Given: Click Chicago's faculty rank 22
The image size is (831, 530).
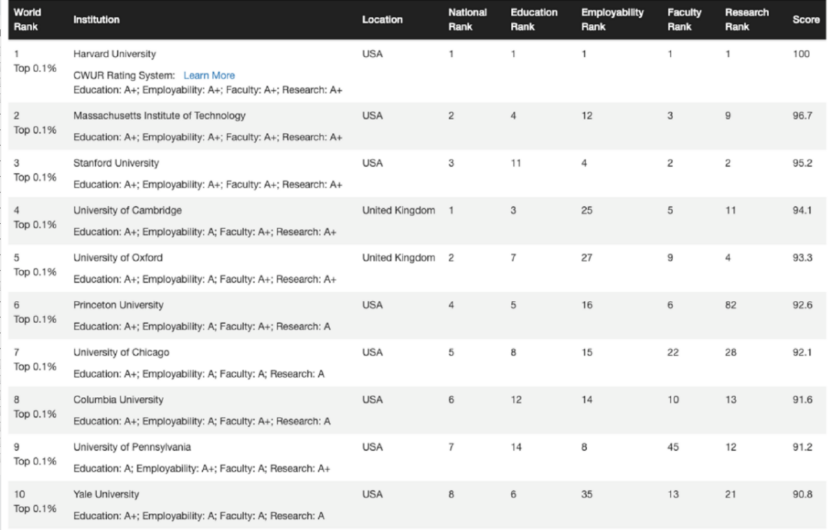Looking at the screenshot, I should coord(673,352).
